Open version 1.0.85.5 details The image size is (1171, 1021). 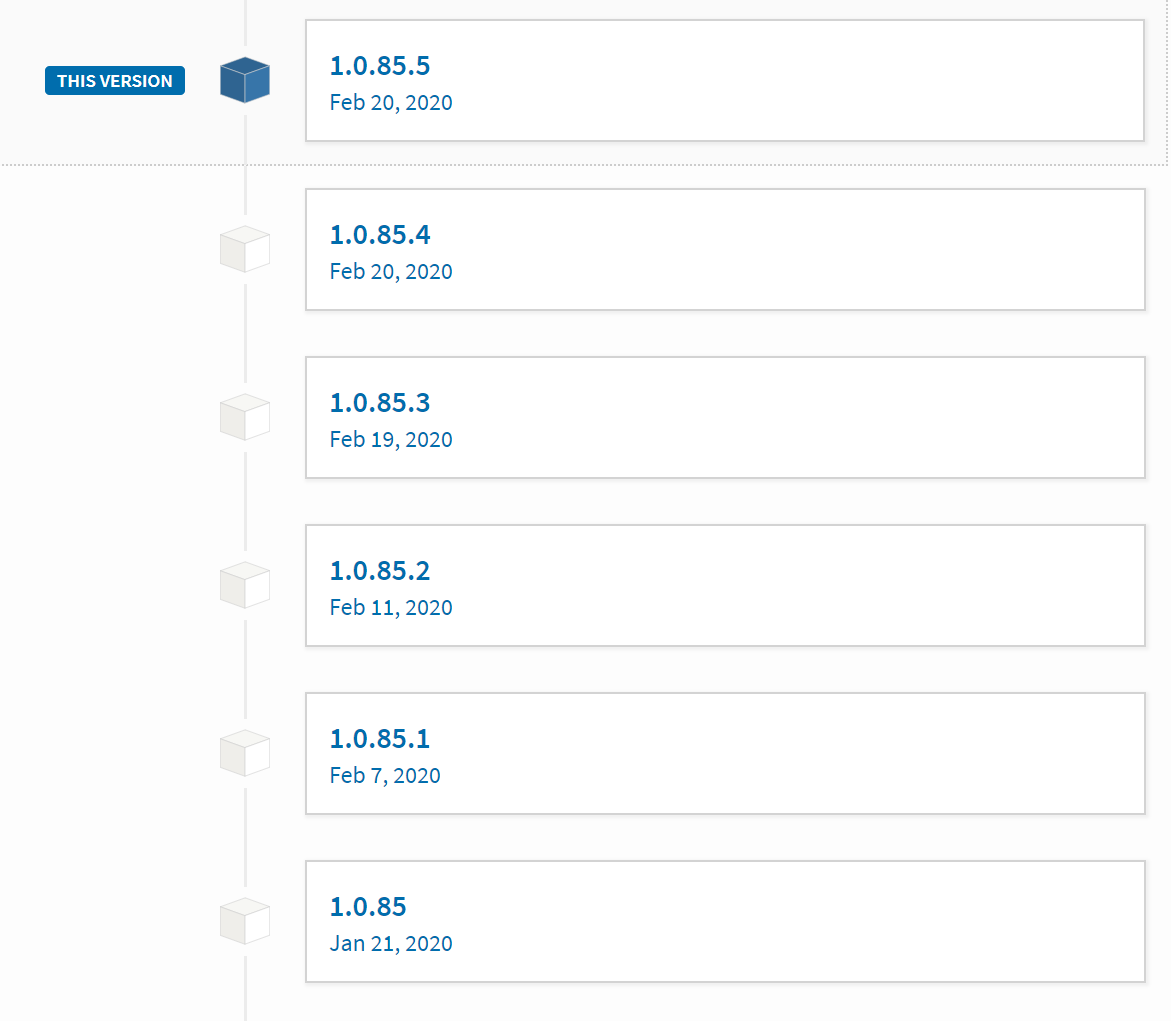pyautogui.click(x=378, y=65)
